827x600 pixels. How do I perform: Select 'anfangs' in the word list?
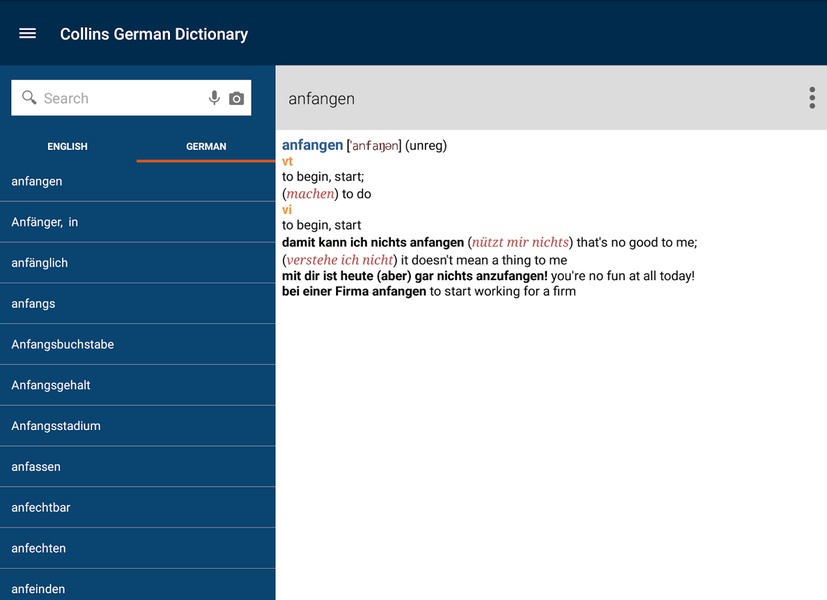coord(138,304)
